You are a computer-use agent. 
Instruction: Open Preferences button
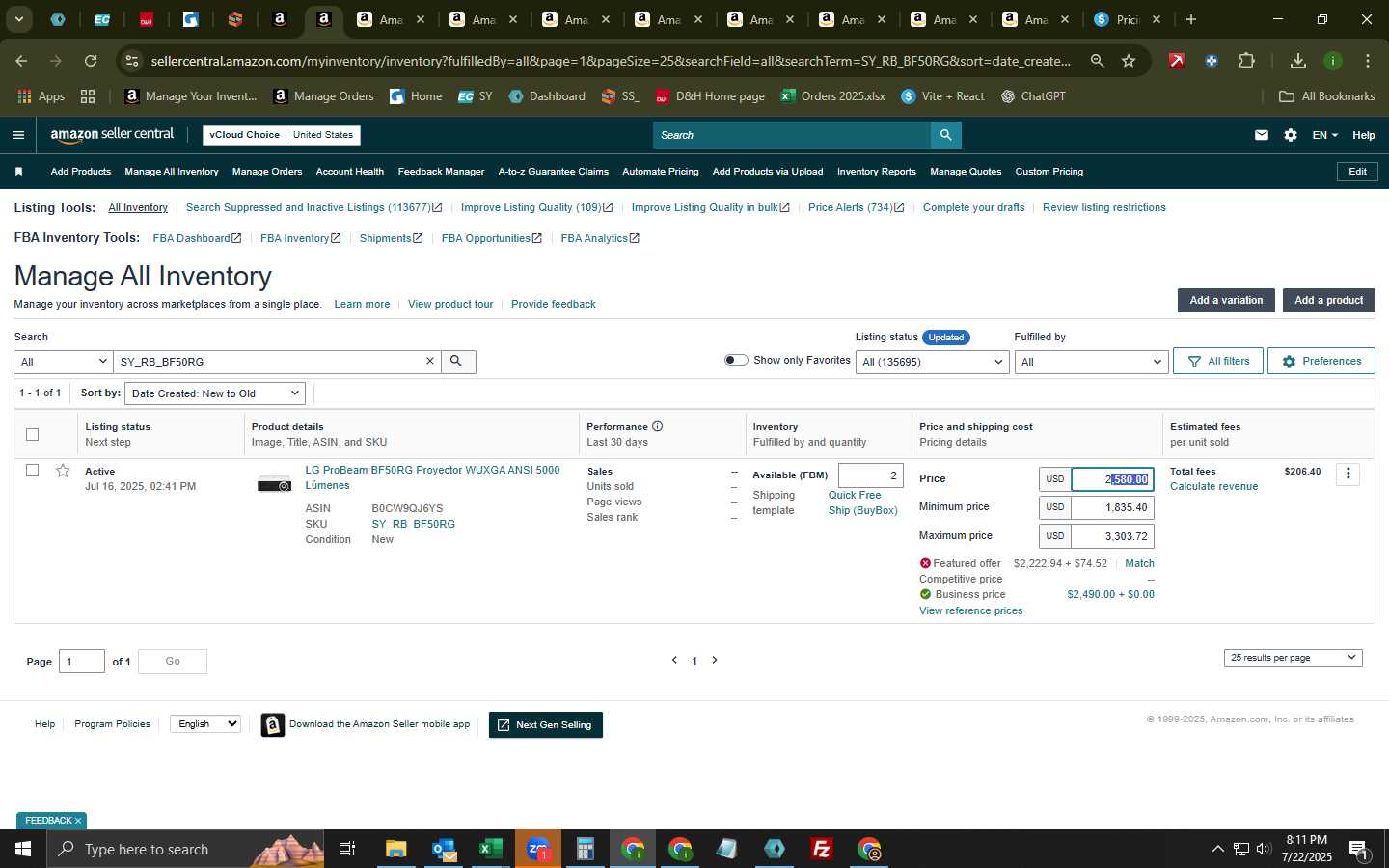coord(1321,361)
